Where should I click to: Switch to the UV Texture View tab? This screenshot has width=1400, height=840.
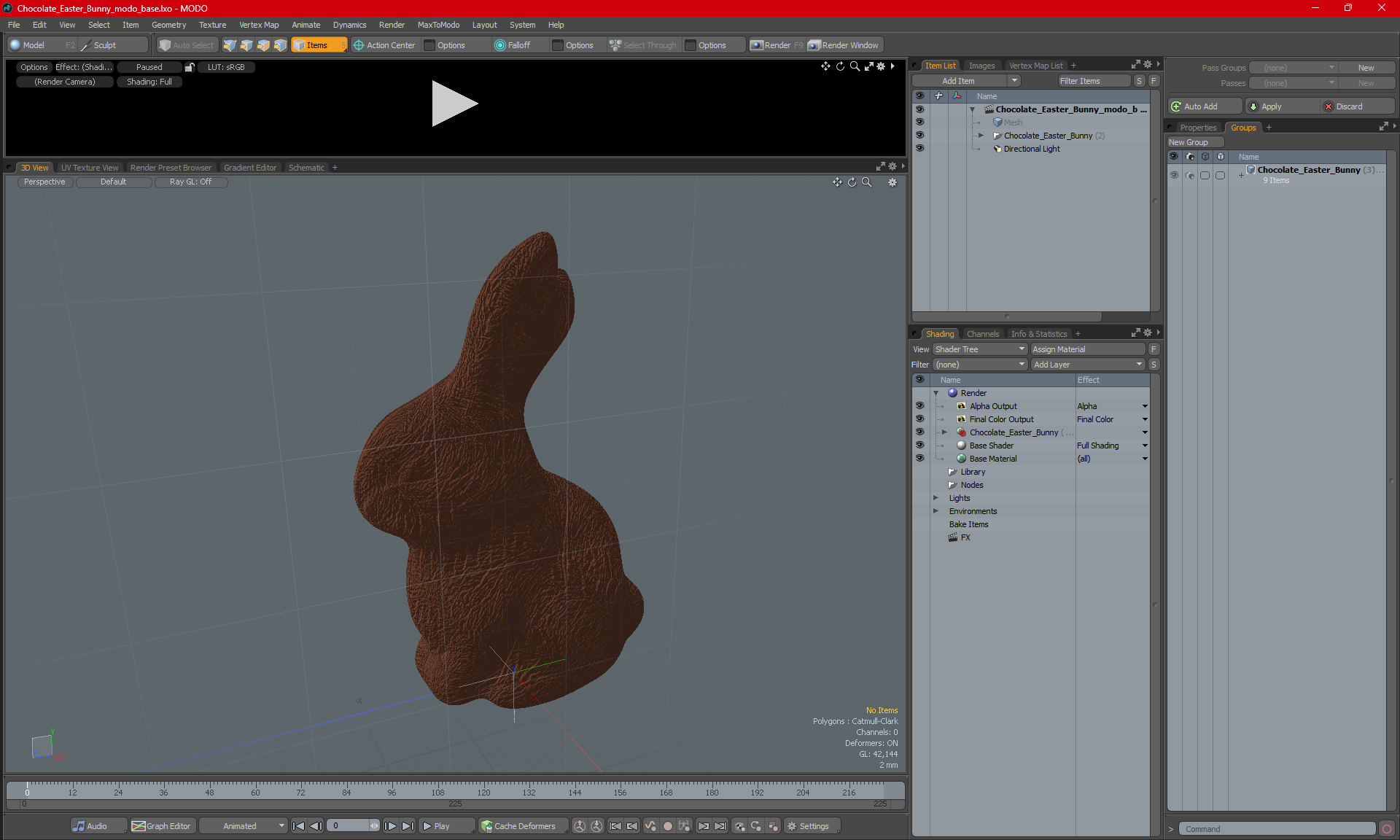[x=89, y=168]
